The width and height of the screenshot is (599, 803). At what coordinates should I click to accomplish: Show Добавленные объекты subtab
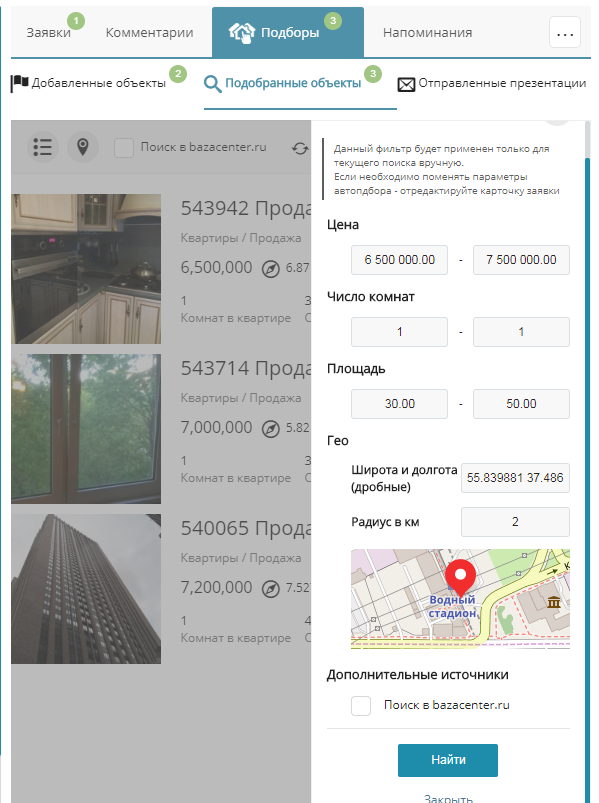pyautogui.click(x=98, y=83)
